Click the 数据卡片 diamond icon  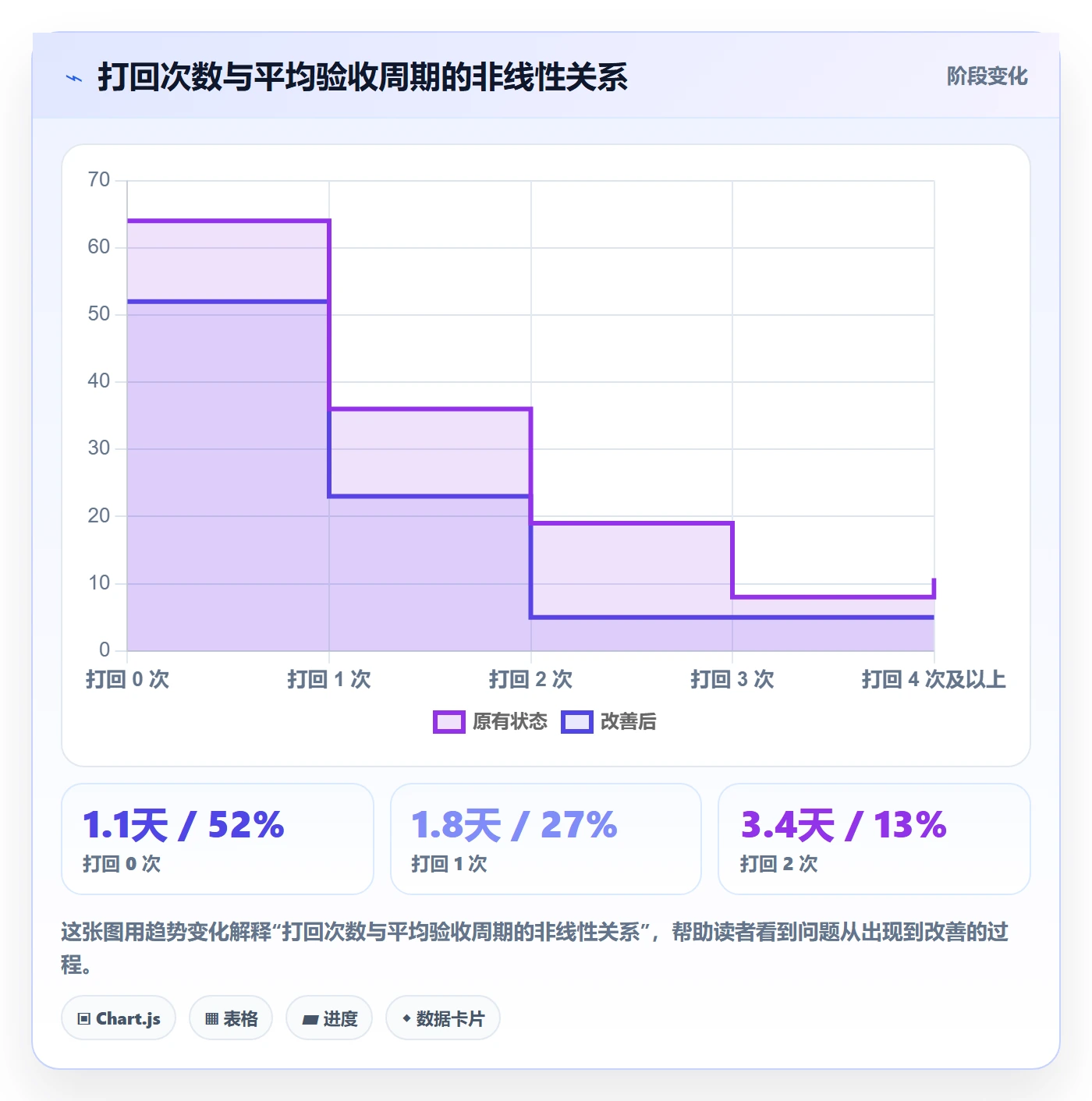coord(406,1018)
